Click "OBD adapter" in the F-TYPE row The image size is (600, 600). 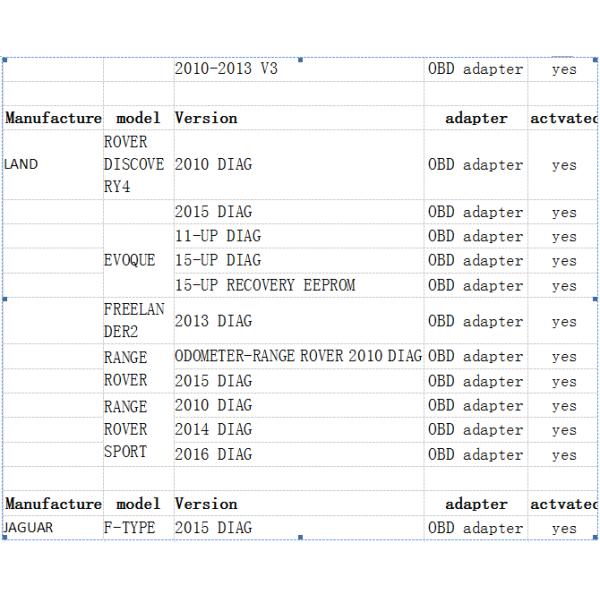click(475, 528)
